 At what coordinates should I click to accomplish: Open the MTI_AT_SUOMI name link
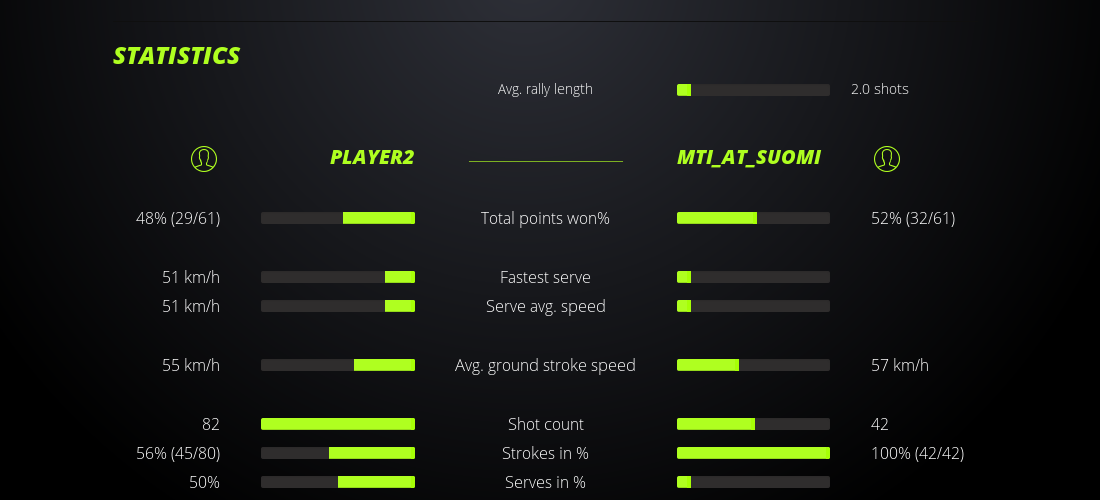749,157
